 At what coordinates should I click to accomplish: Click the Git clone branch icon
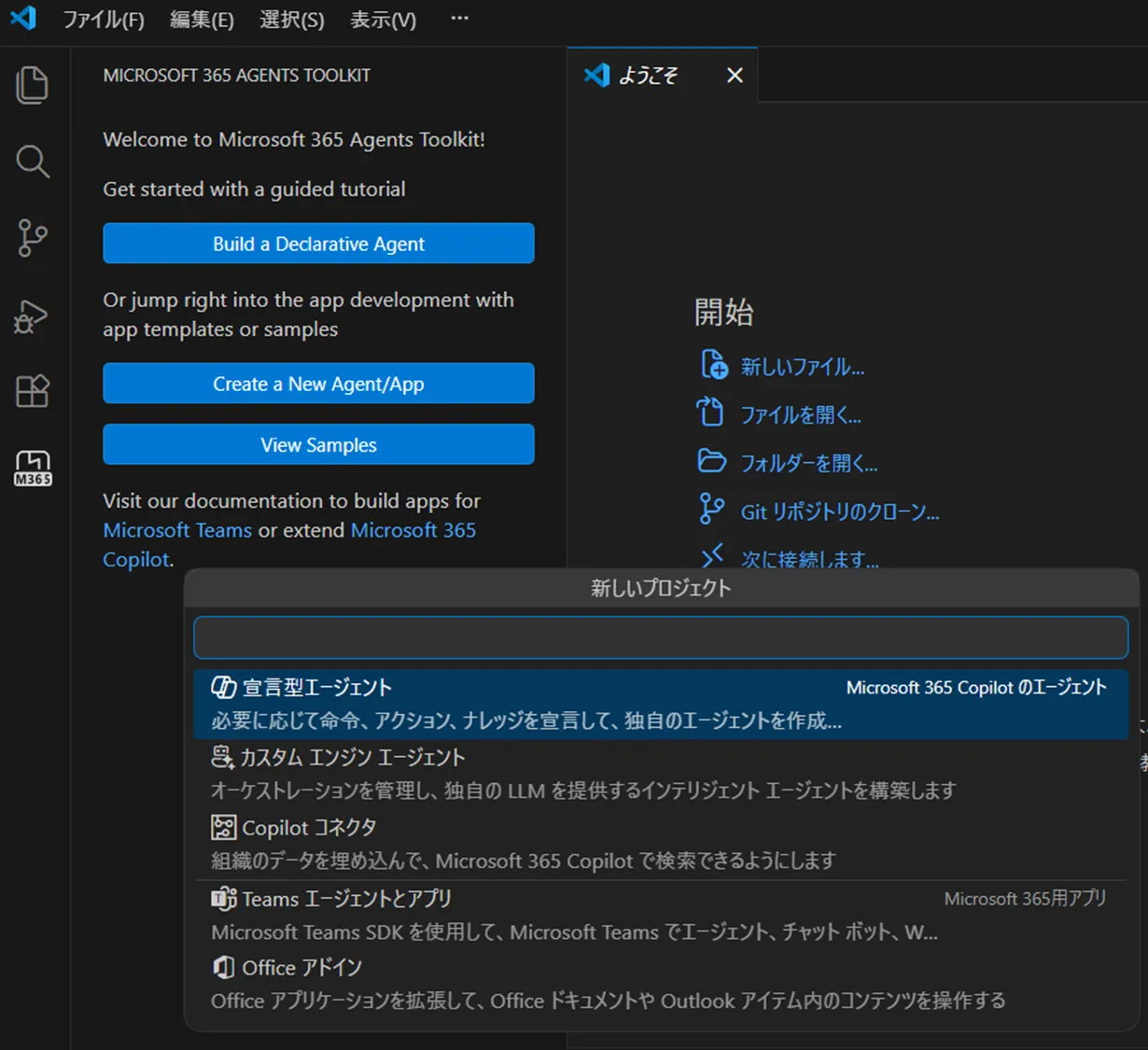pyautogui.click(x=712, y=510)
